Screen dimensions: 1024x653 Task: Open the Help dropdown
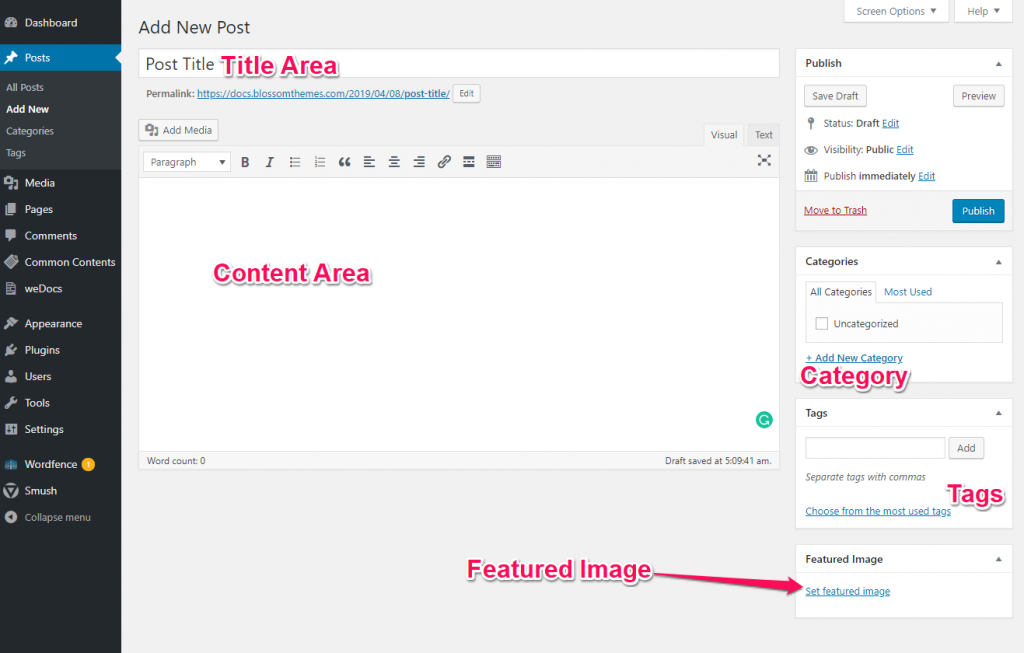pos(983,11)
